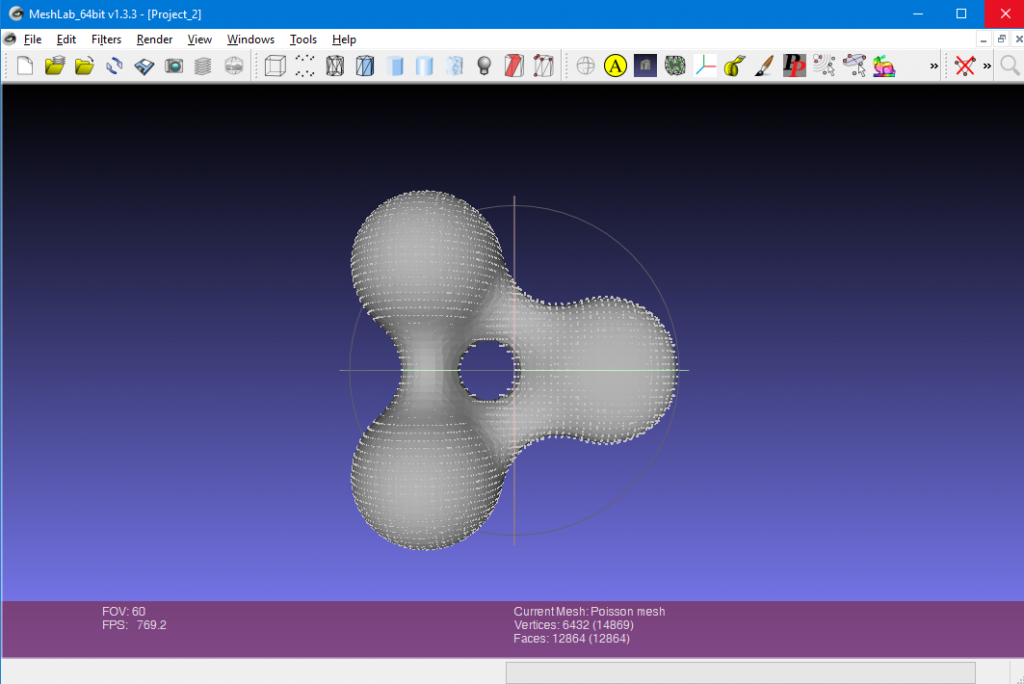This screenshot has height=684, width=1024.
Task: Open the Filters menu
Action: [x=106, y=39]
